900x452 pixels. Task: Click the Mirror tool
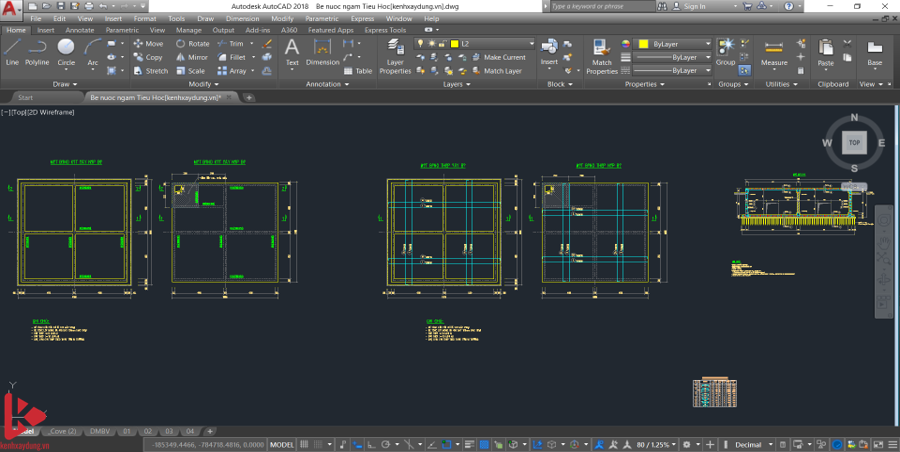click(x=191, y=57)
